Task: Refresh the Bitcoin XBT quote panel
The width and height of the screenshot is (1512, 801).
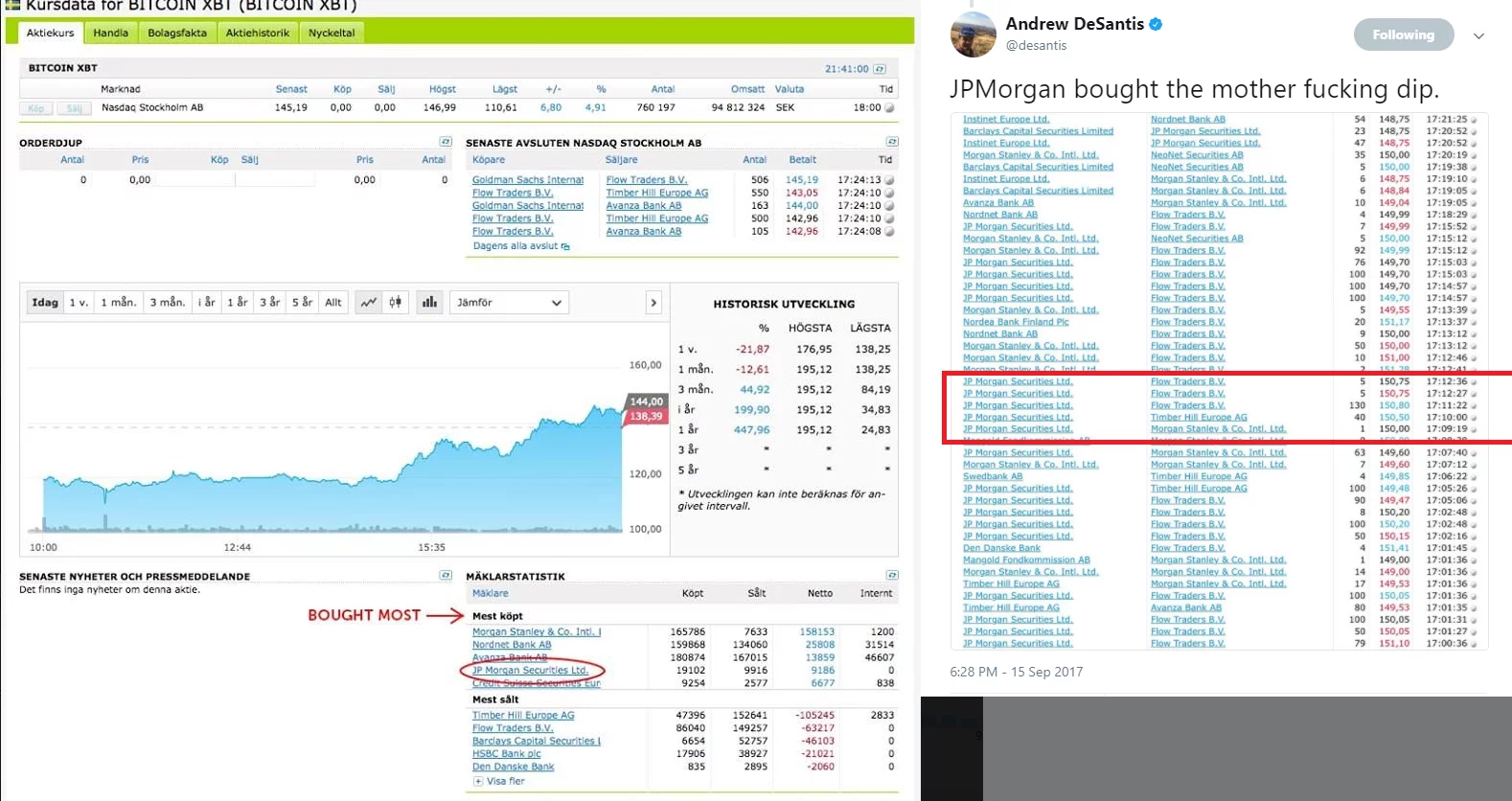Action: click(x=880, y=69)
